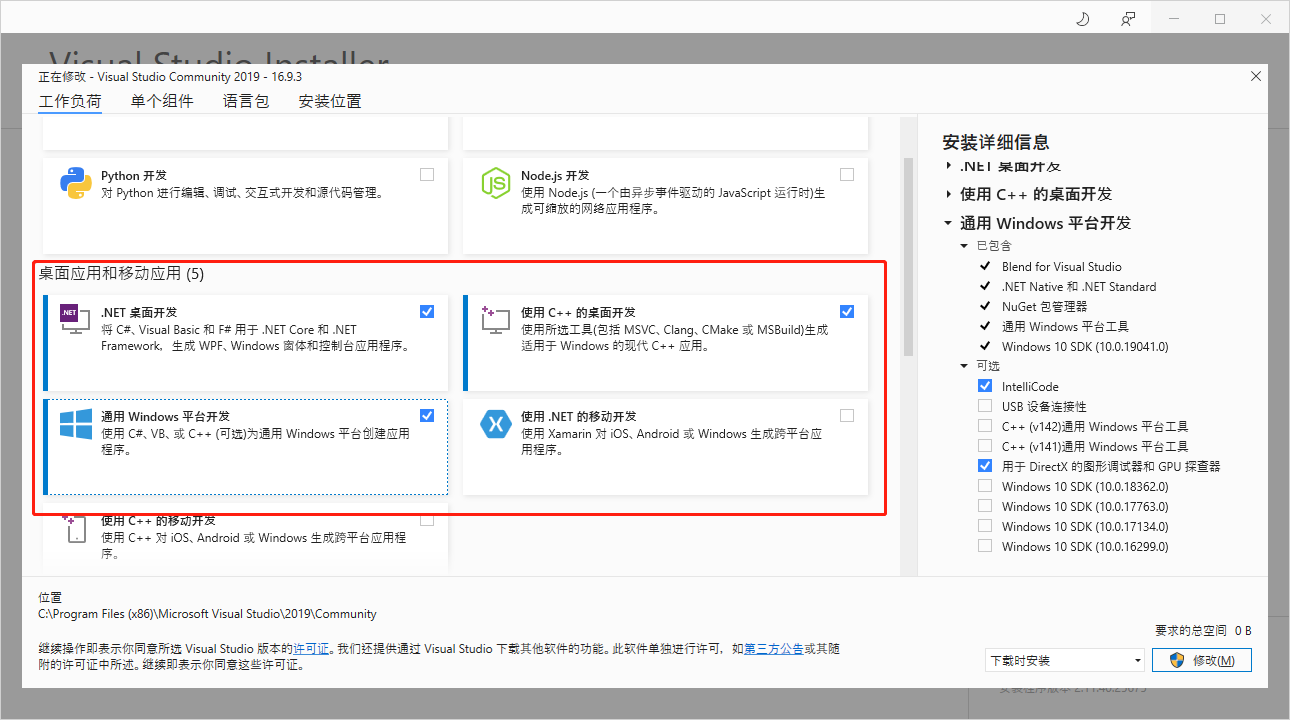This screenshot has height=720, width=1290.
Task: Click the Python development workload icon
Action: click(x=76, y=183)
